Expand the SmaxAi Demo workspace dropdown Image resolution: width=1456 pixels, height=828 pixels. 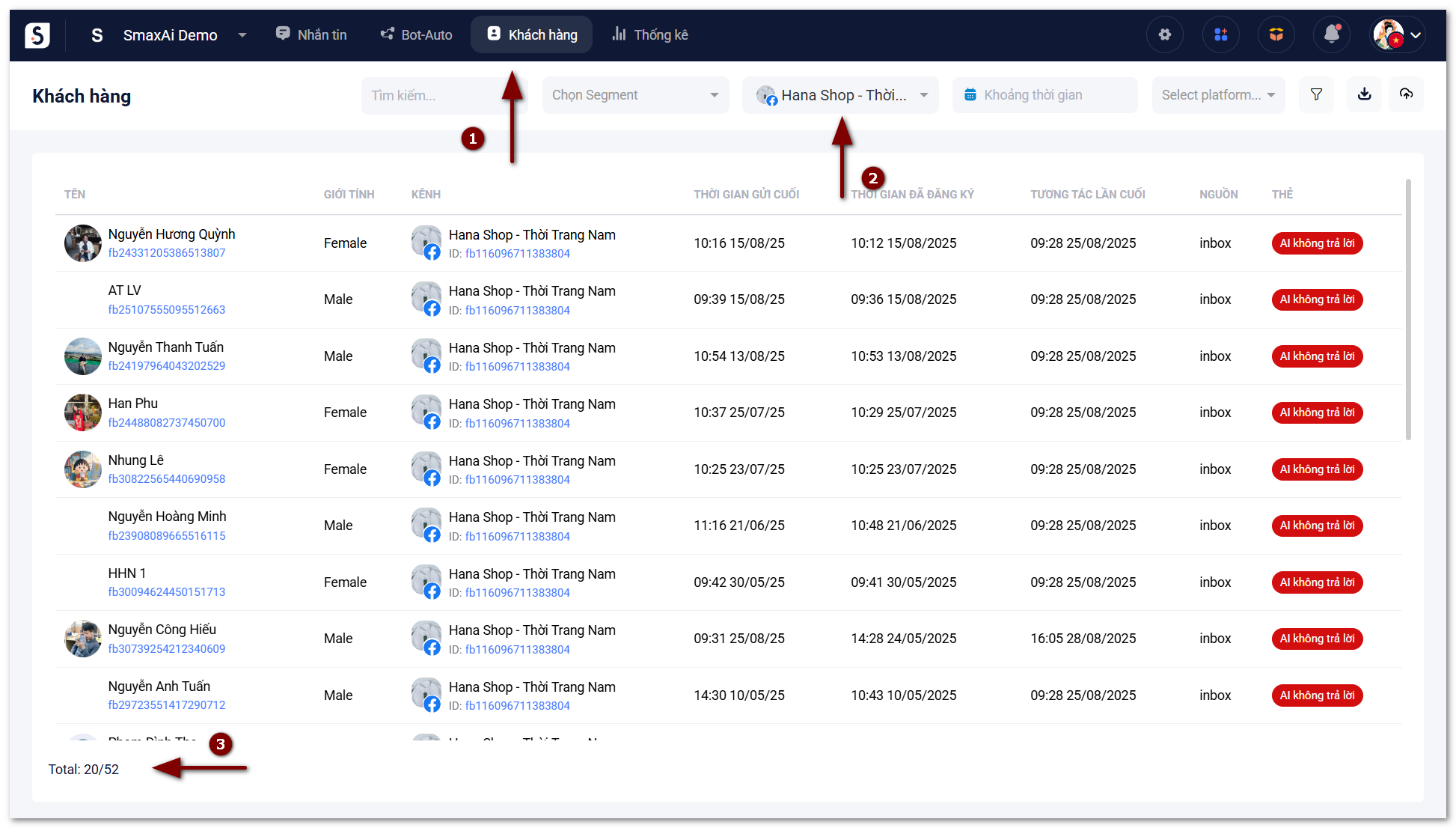[x=242, y=35]
